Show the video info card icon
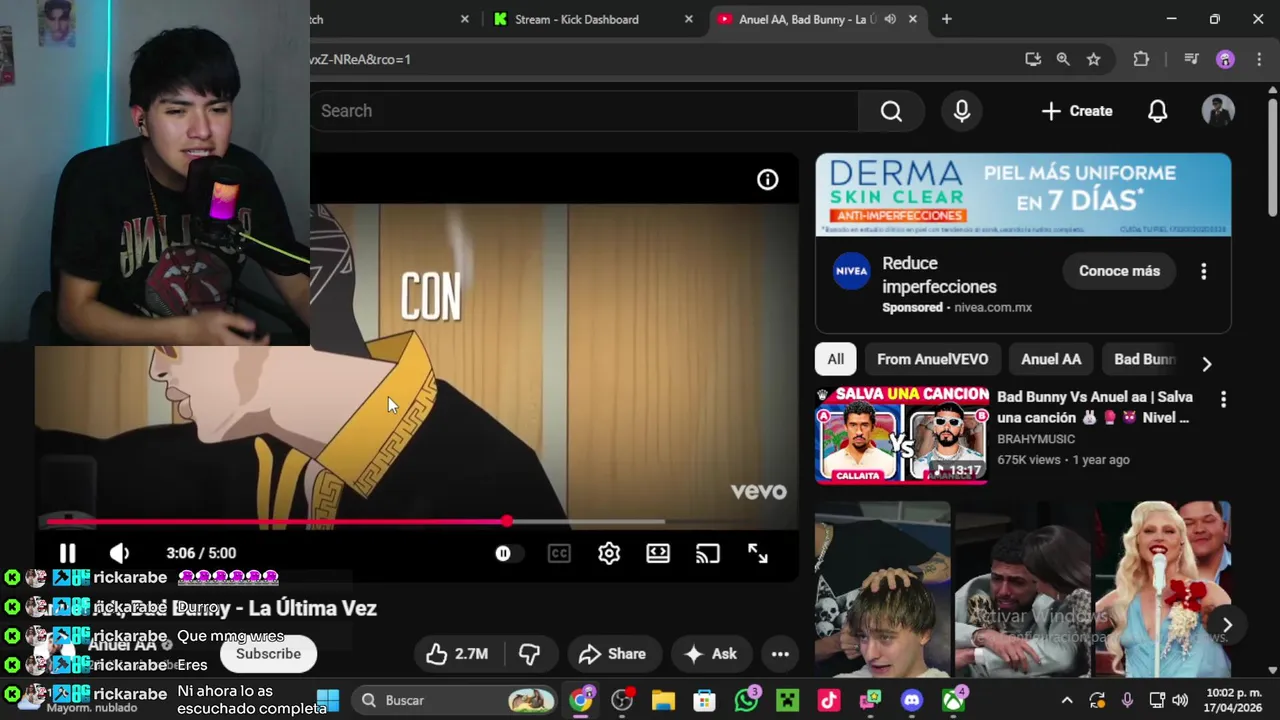Viewport: 1280px width, 720px height. 767,180
